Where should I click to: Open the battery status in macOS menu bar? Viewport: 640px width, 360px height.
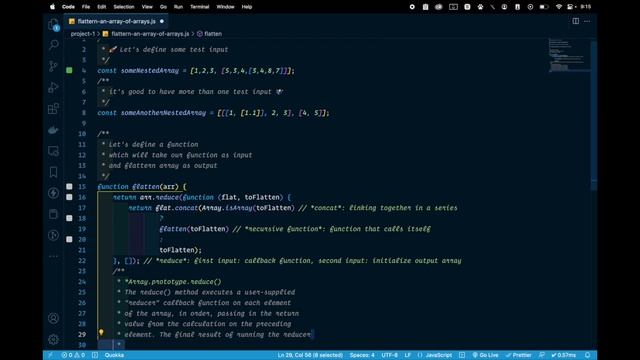coord(544,7)
